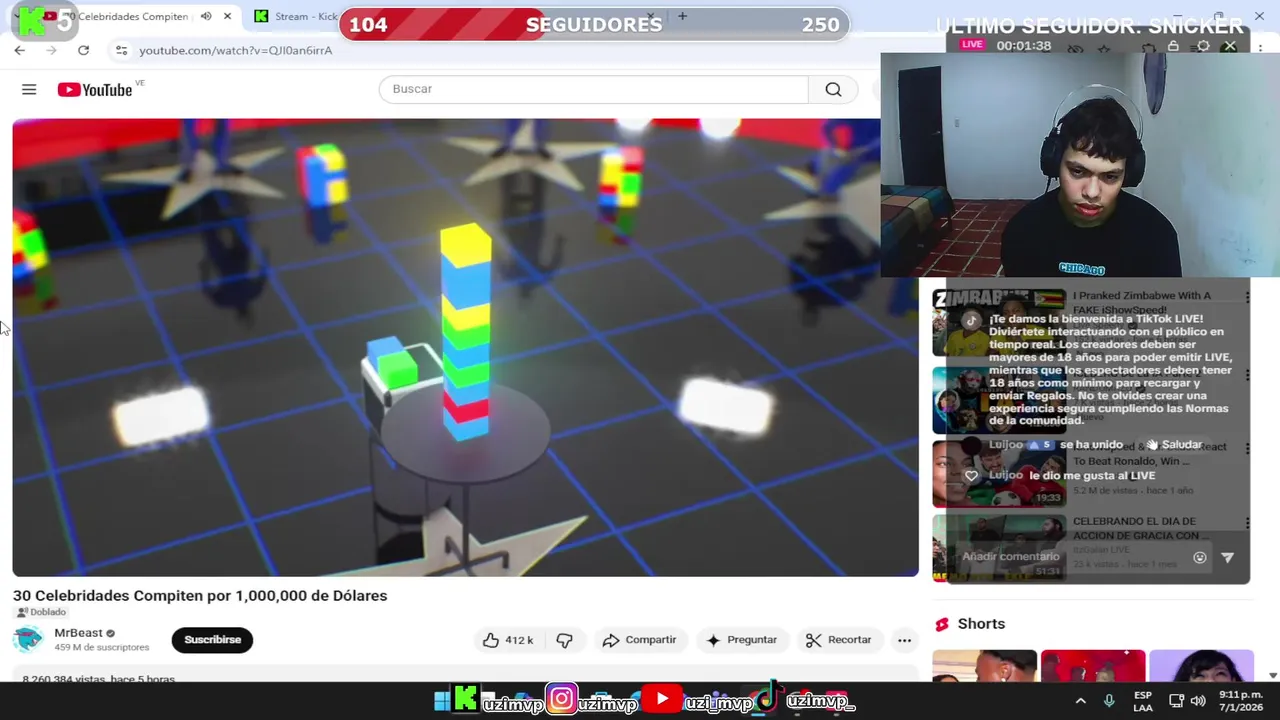Click the Compartir share button
Screen dimensions: 1280x720
click(639, 640)
